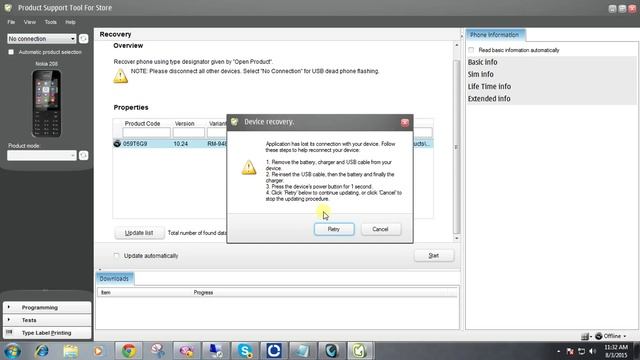Open File Explorer folder in taskbar

[71, 351]
